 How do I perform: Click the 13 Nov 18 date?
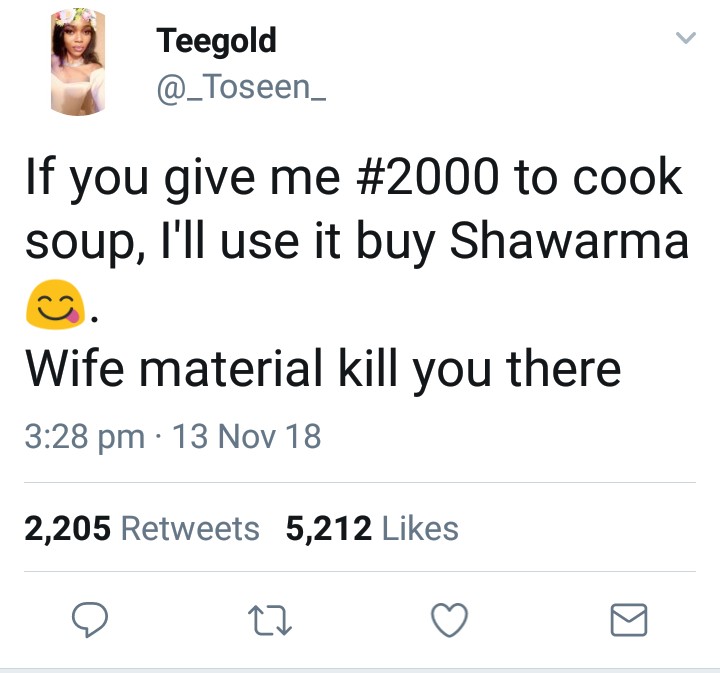[x=247, y=436]
